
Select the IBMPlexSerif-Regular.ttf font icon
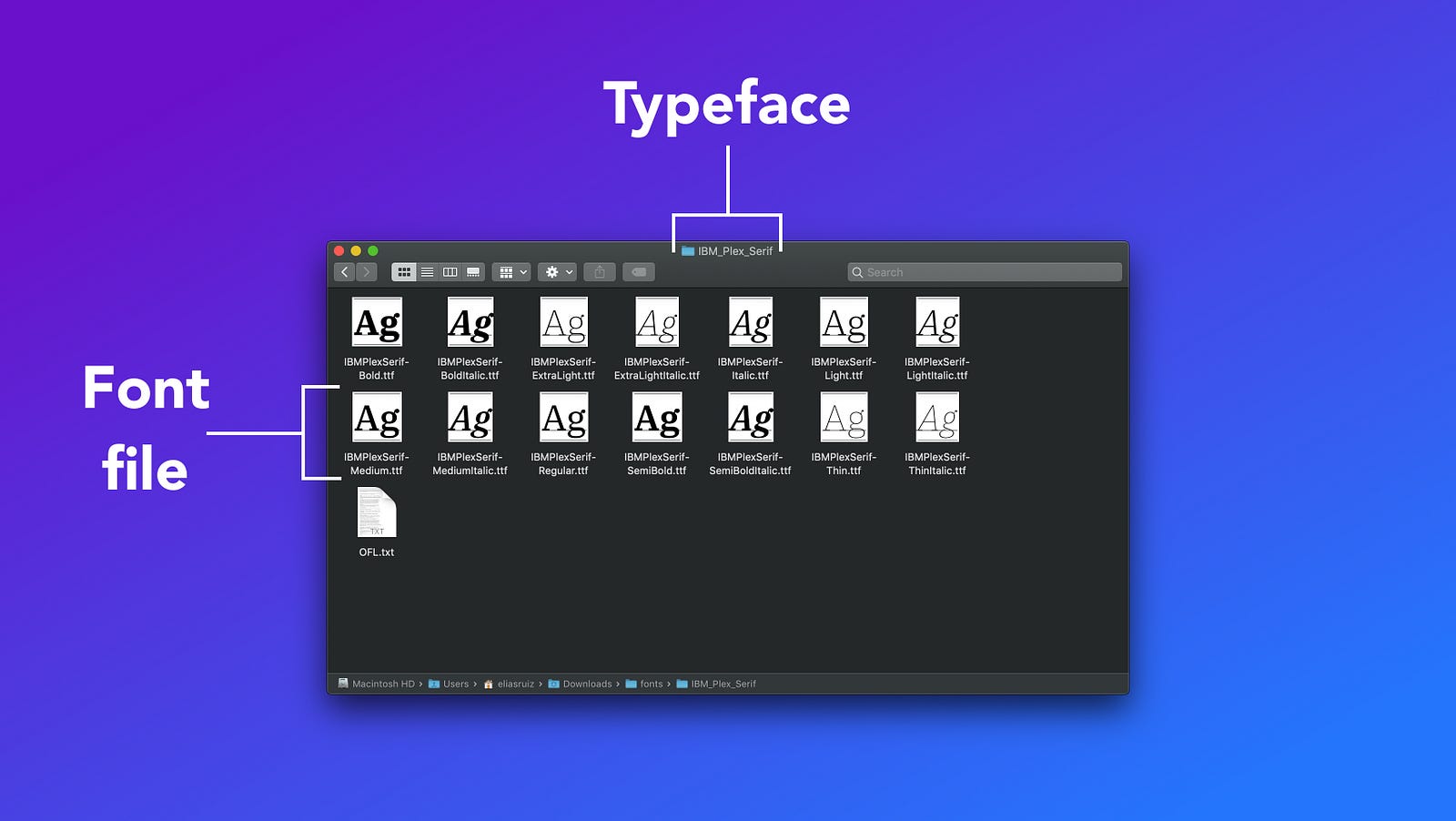(564, 417)
